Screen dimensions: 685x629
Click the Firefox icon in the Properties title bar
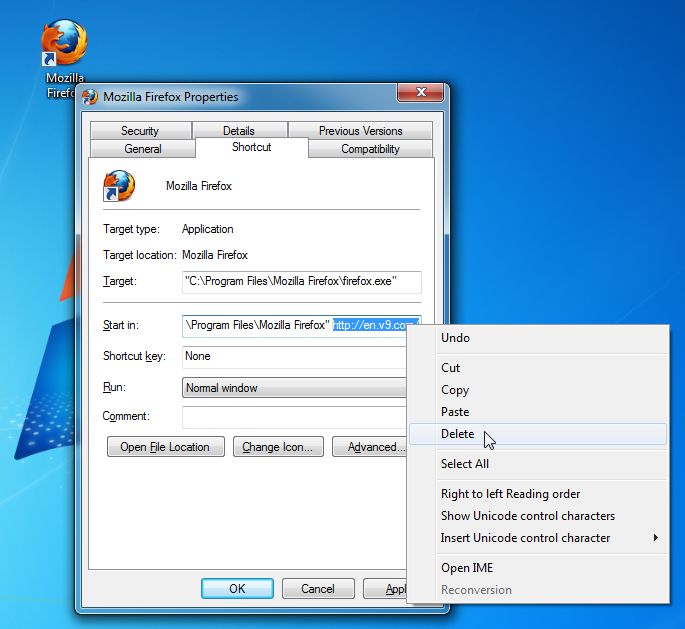[90, 97]
